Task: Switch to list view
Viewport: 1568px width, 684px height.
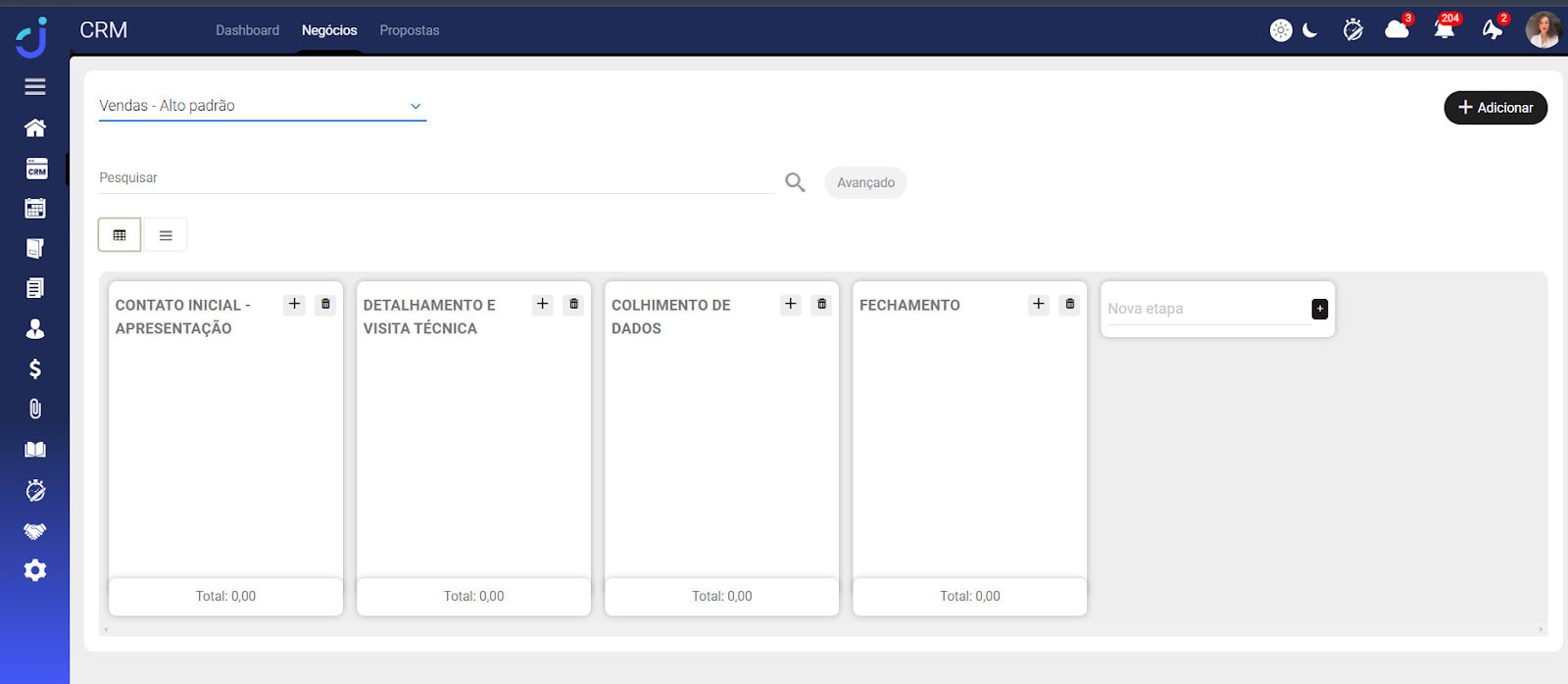Action: coord(166,235)
